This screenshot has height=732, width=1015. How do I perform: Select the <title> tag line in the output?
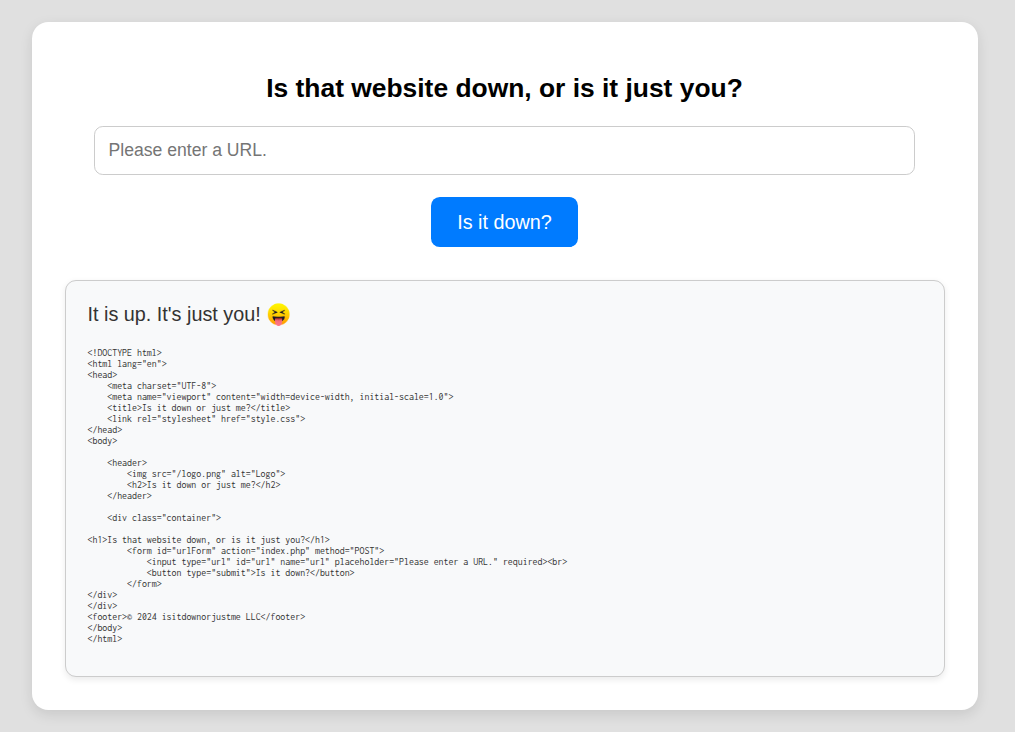(x=198, y=407)
